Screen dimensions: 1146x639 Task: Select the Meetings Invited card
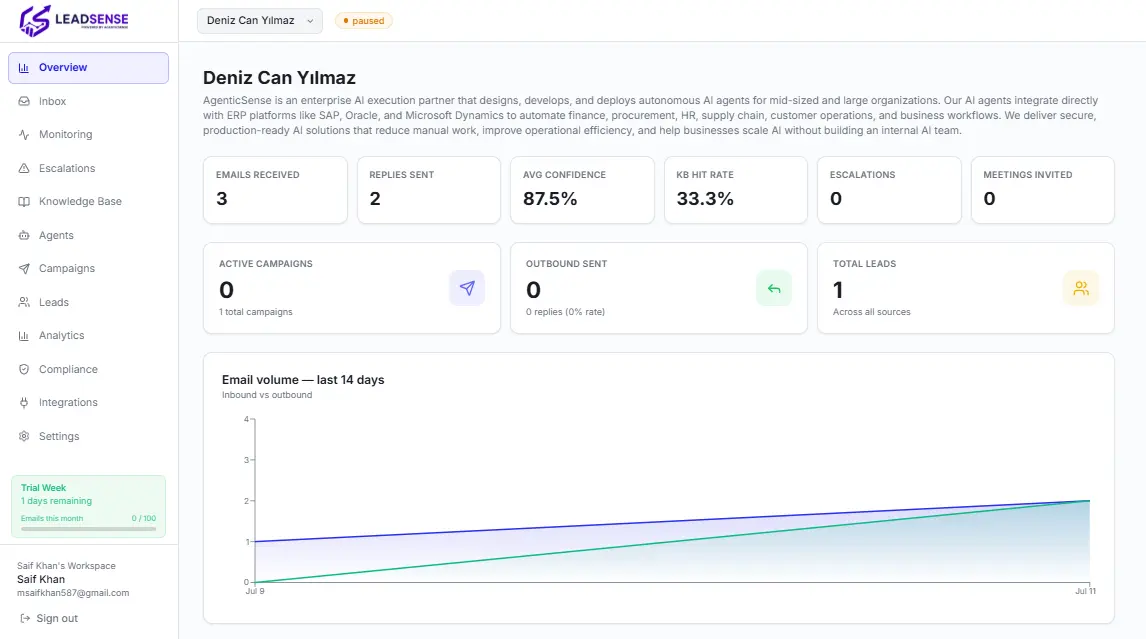point(1043,190)
